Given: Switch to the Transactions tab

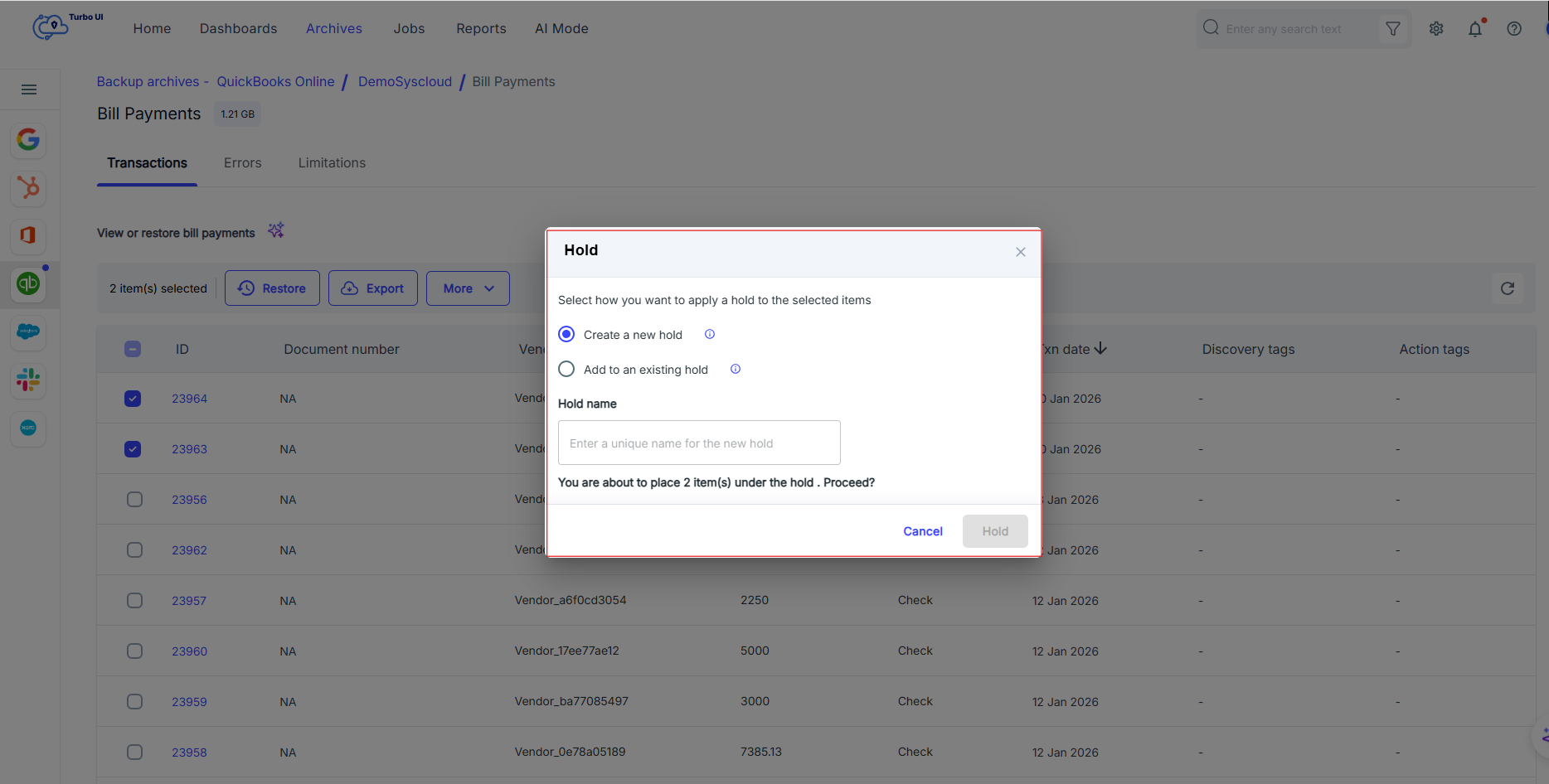Looking at the screenshot, I should 147,163.
